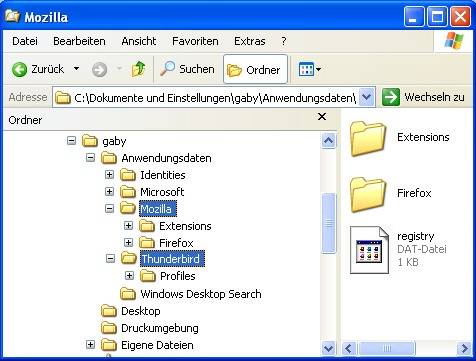Click the Desktop folder icon in tree

[x=109, y=311]
